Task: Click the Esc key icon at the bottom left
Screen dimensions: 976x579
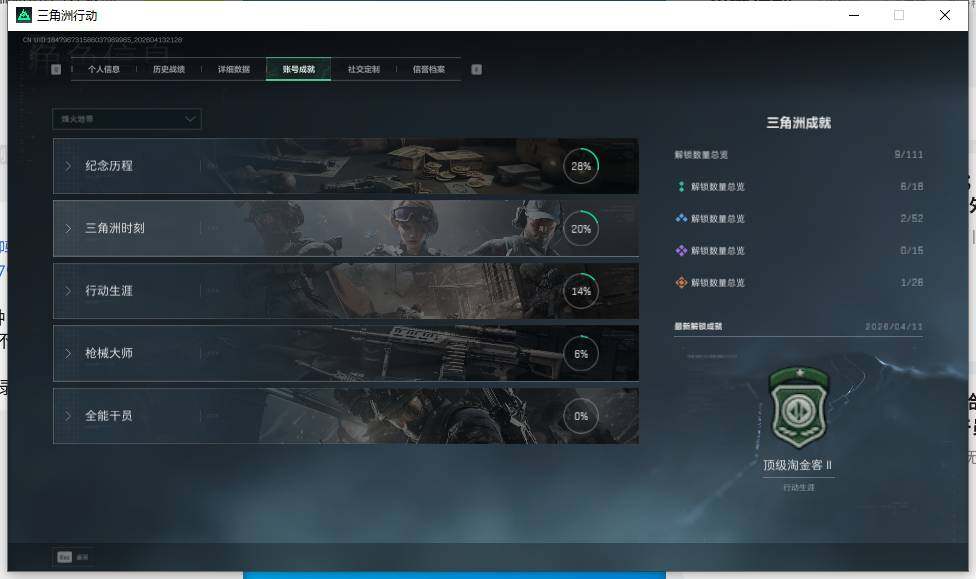Action: [x=65, y=557]
